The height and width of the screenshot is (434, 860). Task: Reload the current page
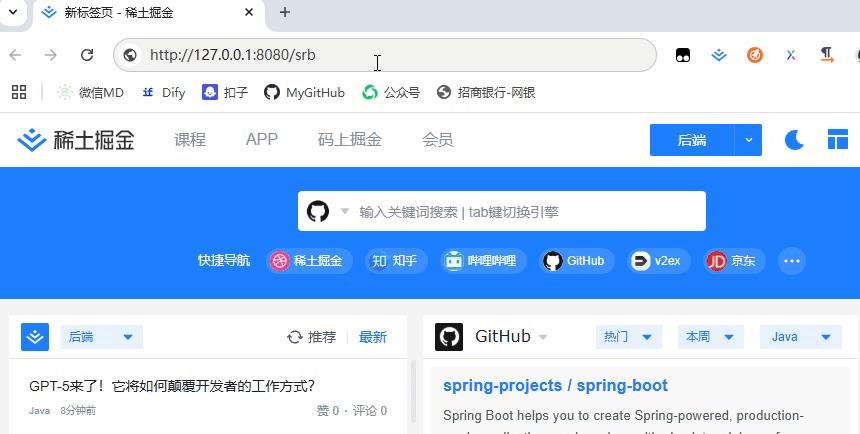pyautogui.click(x=87, y=55)
